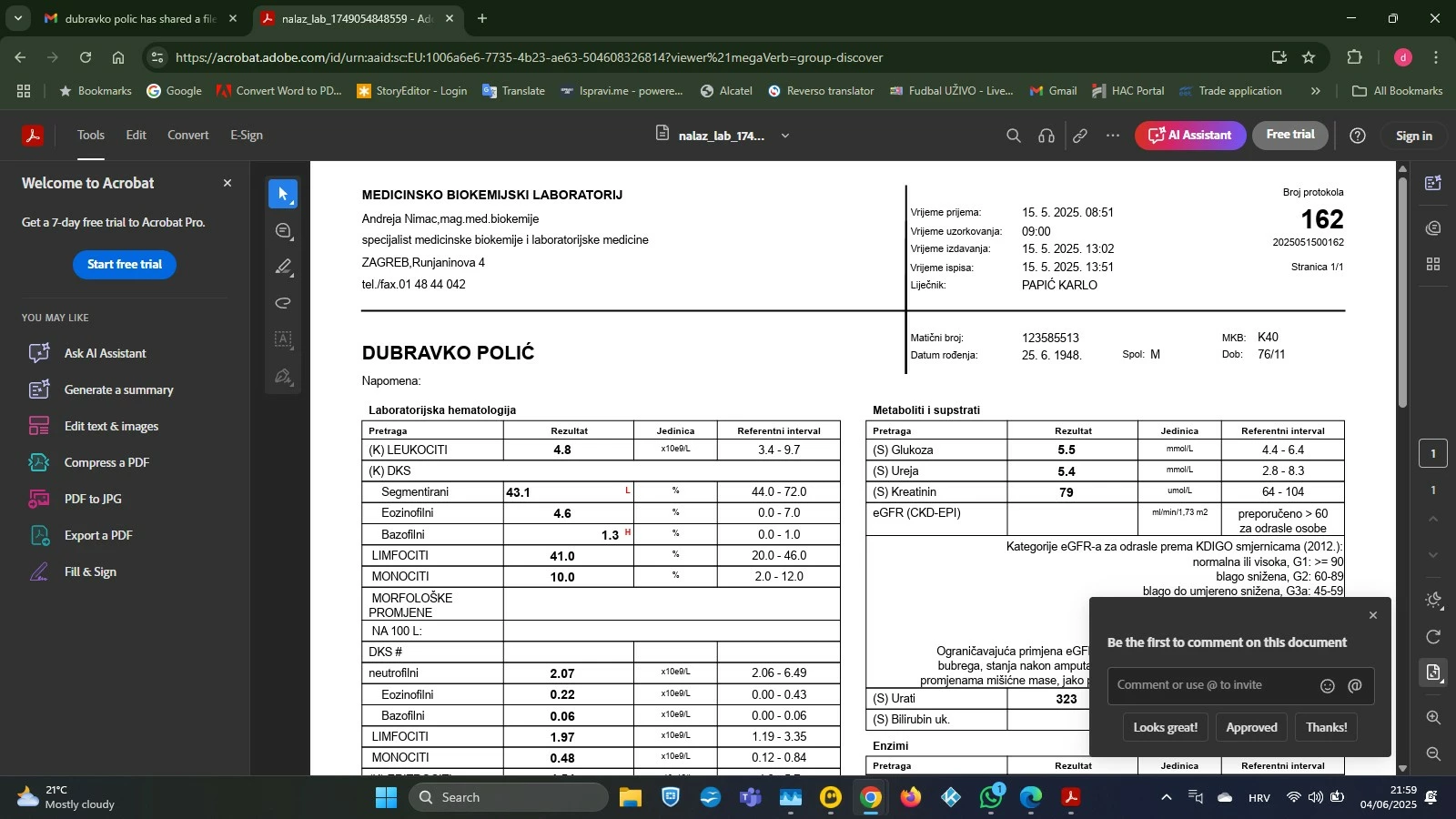Viewport: 1456px width, 819px height.
Task: Open the Tools menu
Action: tap(91, 136)
